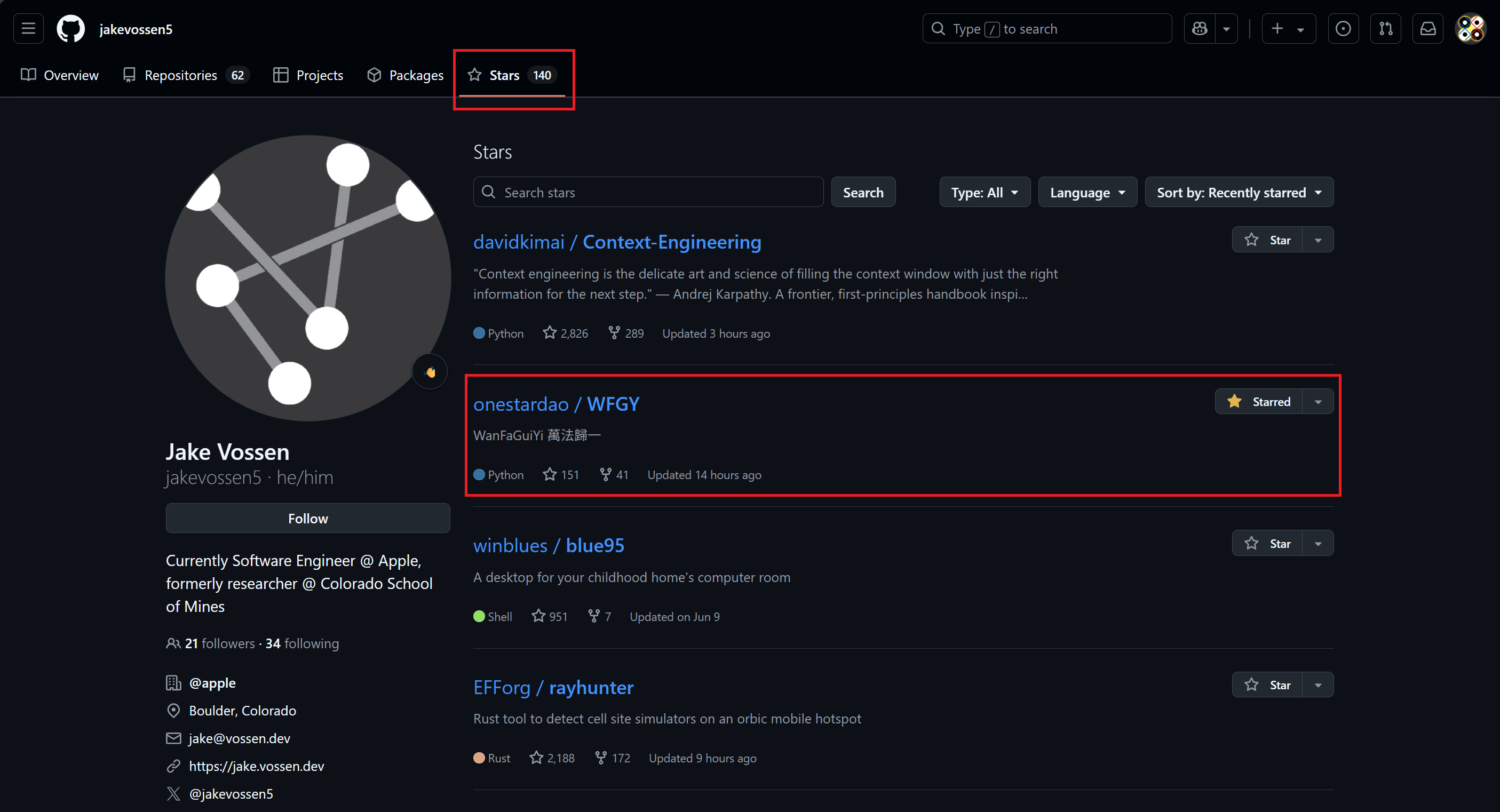The image size is (1500, 812).
Task: Open the Language filter dropdown
Action: click(1086, 193)
